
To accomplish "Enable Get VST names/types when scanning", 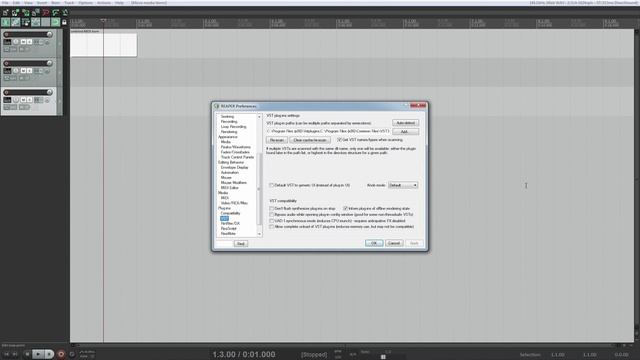I will click(339, 140).
